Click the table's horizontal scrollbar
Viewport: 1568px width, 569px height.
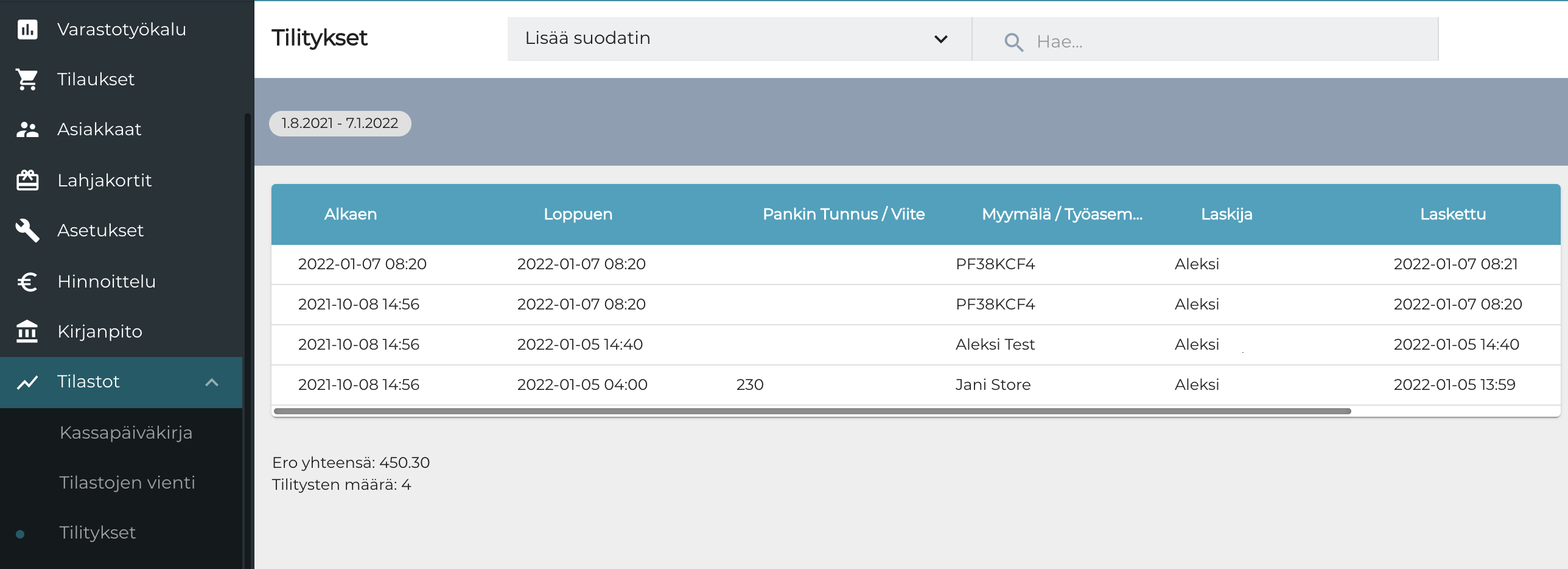pyautogui.click(x=812, y=411)
